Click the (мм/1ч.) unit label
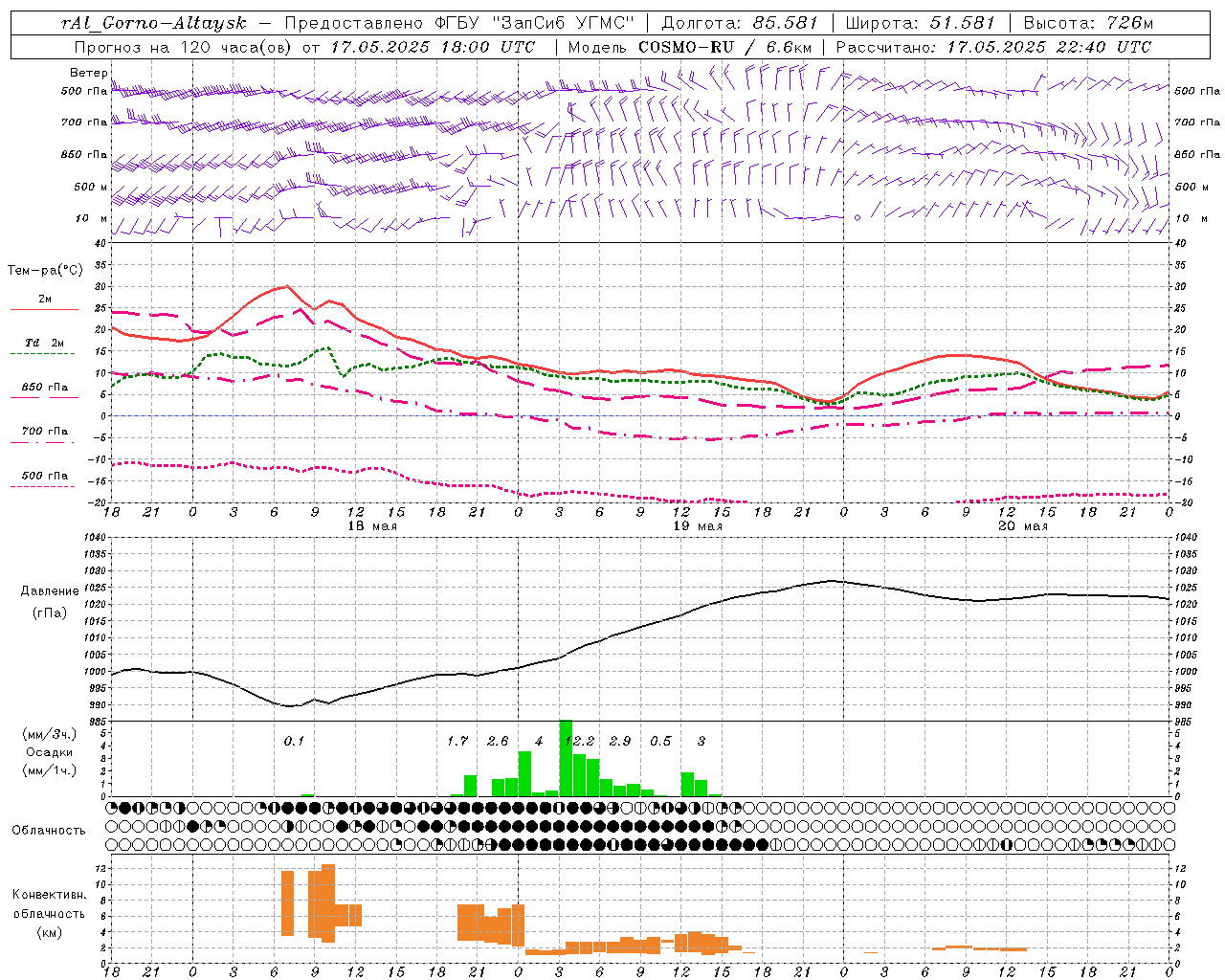This screenshot has width=1225, height=980. point(49,770)
